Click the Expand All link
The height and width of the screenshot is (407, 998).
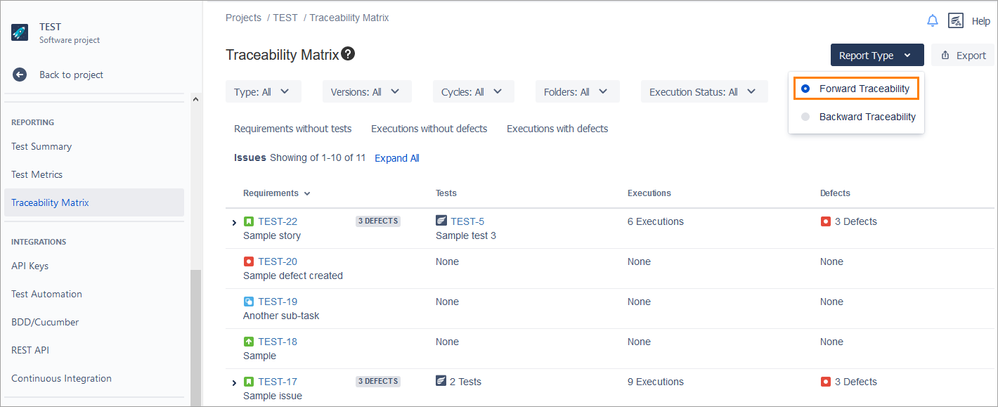click(x=397, y=158)
